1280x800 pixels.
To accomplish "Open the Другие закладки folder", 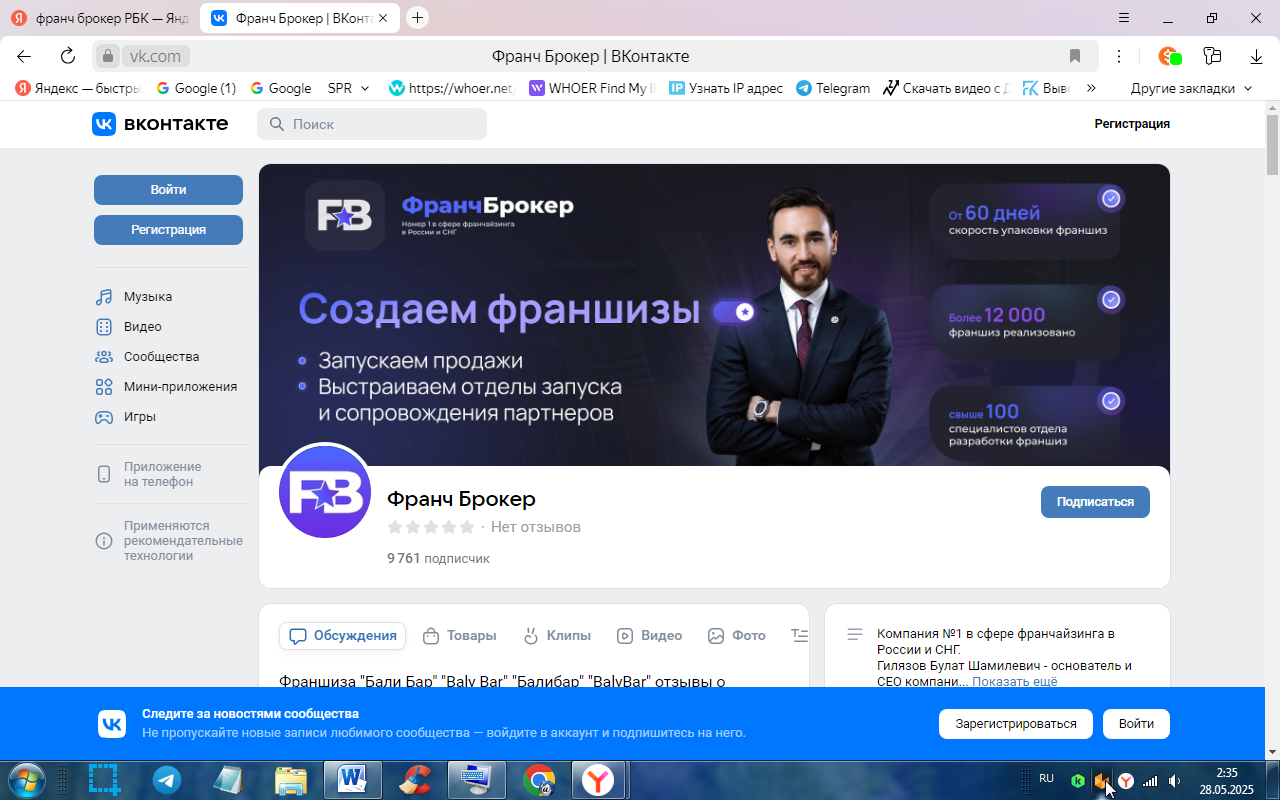I will coord(1191,88).
